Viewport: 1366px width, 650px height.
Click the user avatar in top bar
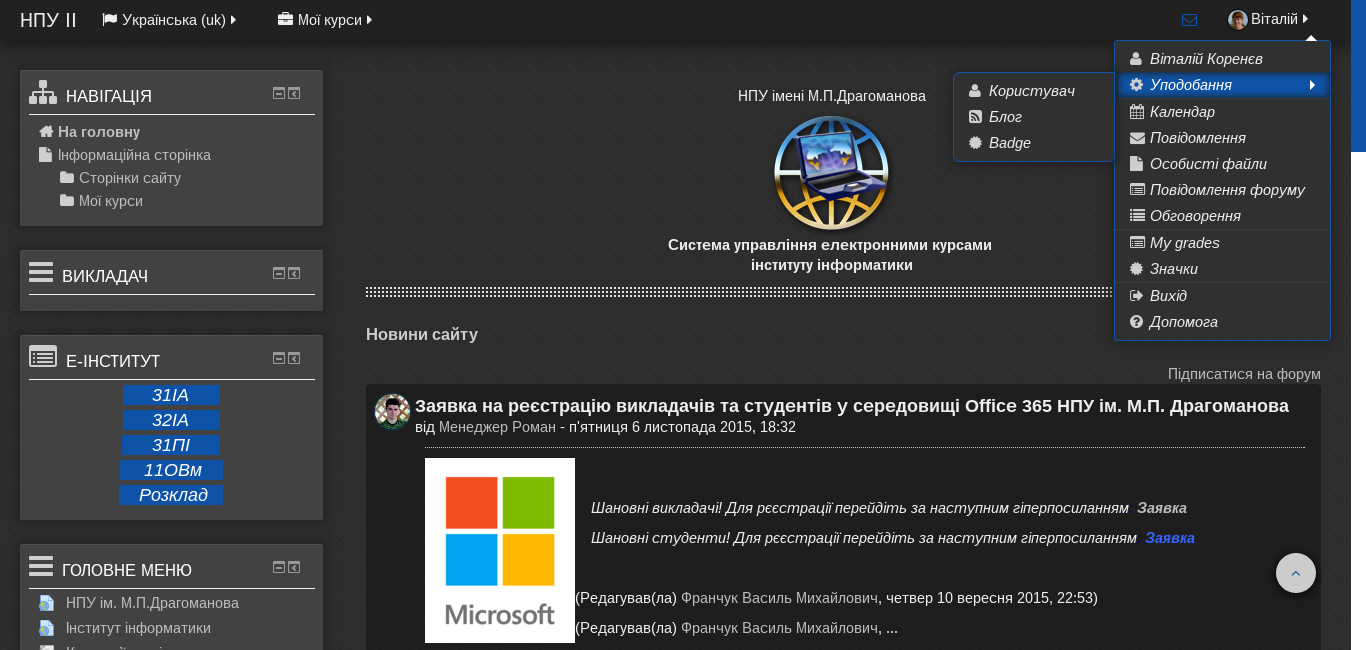pos(1238,18)
